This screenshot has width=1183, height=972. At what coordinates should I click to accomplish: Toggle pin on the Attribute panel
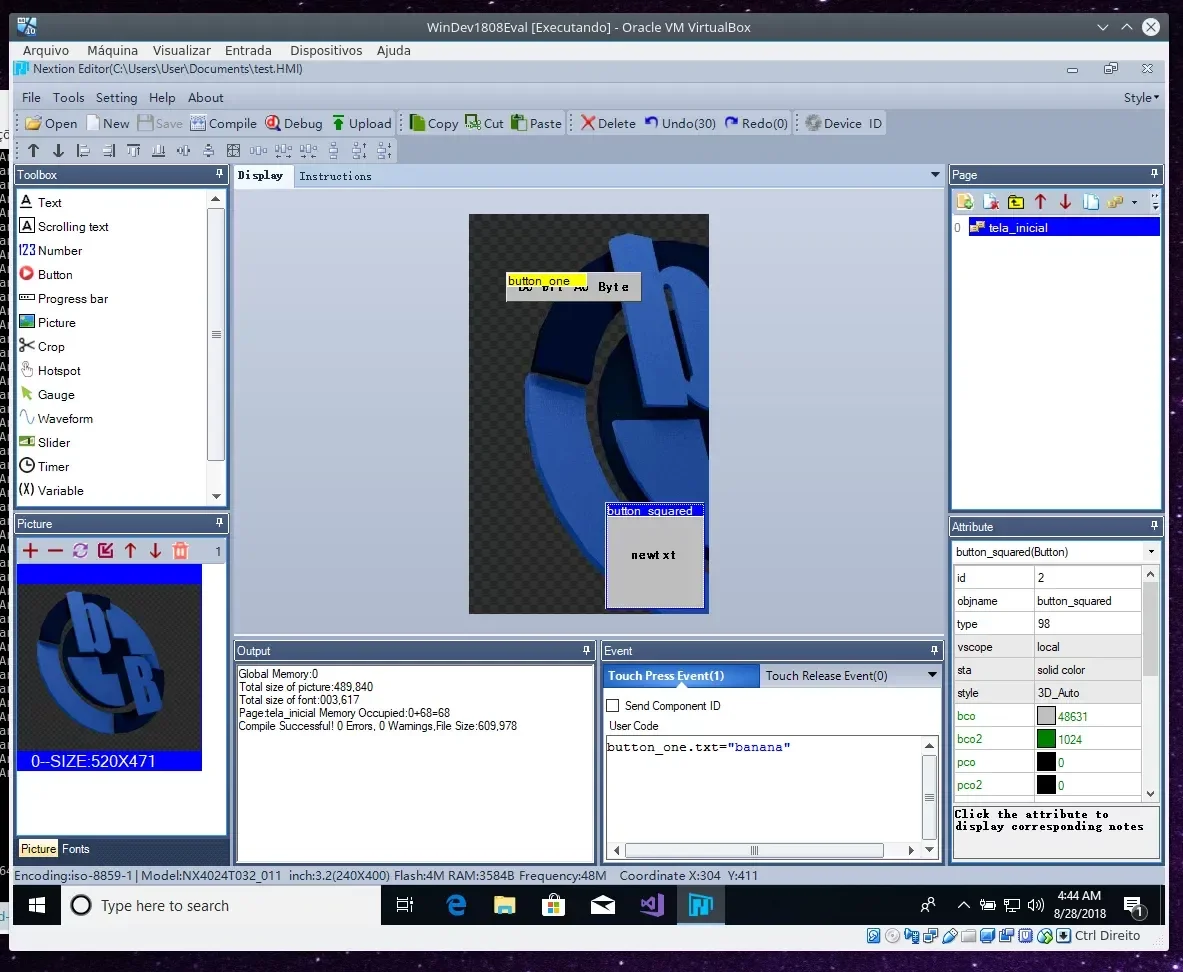click(x=1154, y=526)
